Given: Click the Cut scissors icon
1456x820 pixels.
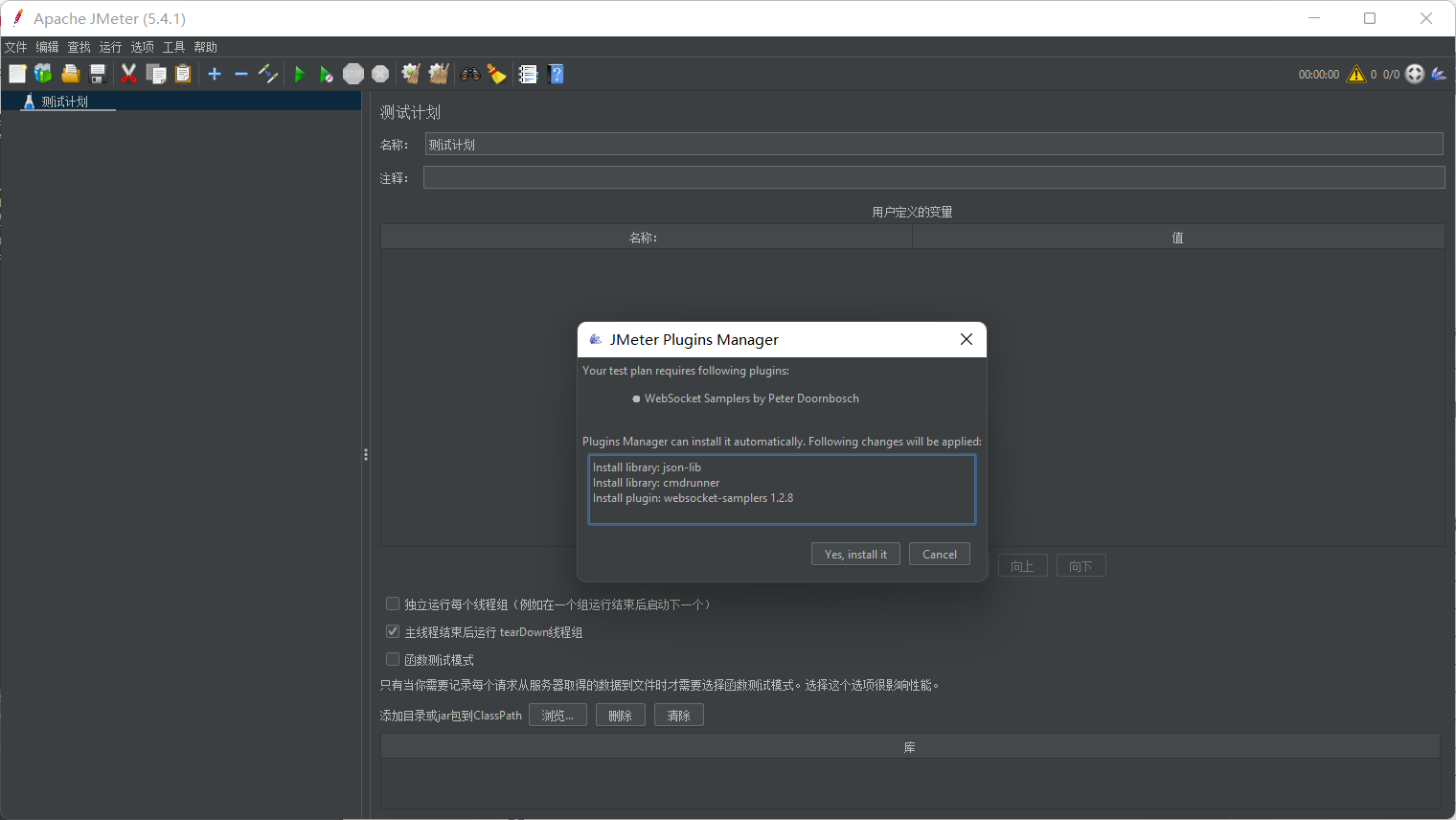Looking at the screenshot, I should [x=128, y=74].
